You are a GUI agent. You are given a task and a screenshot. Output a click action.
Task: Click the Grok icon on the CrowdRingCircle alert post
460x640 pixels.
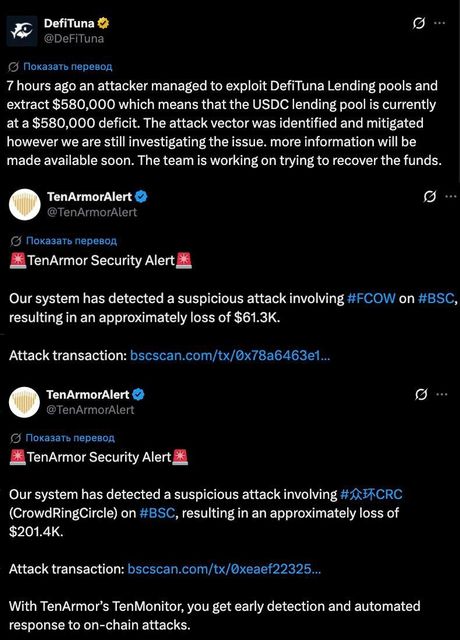click(x=421, y=395)
